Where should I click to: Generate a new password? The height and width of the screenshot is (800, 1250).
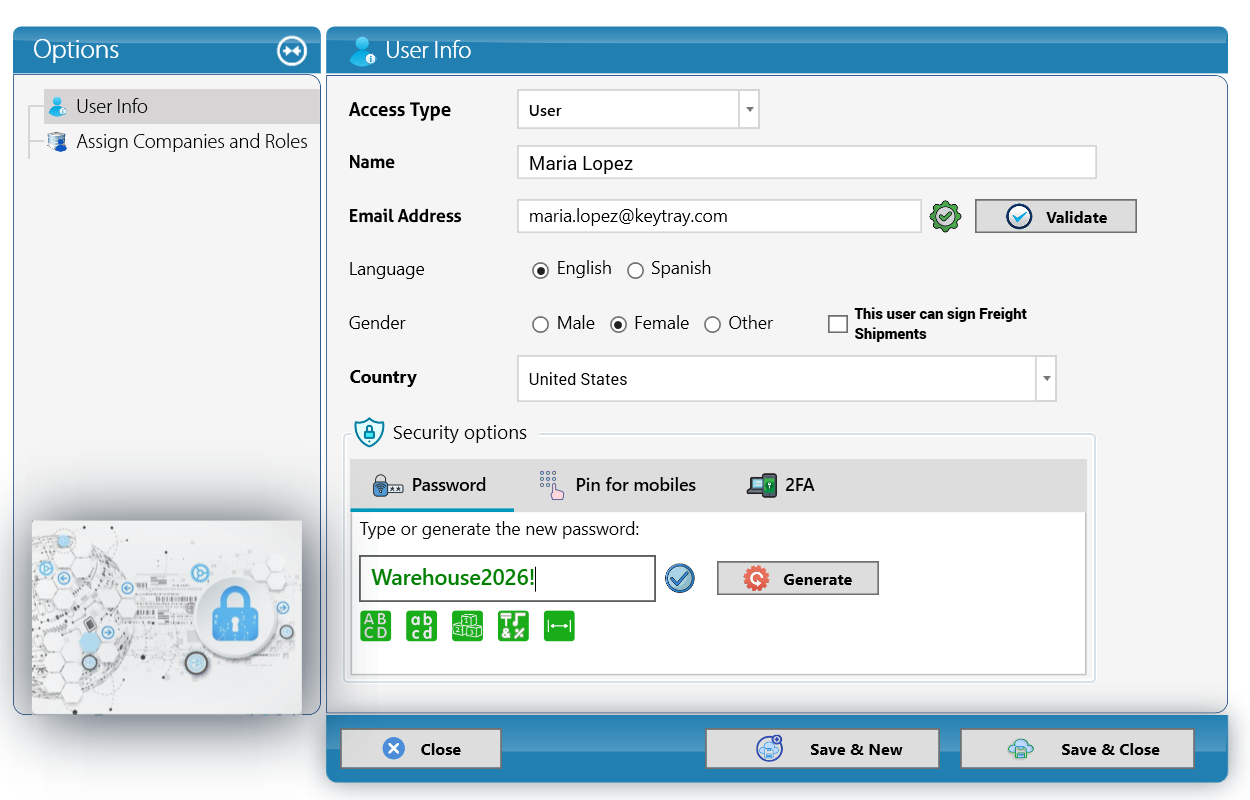click(x=798, y=579)
